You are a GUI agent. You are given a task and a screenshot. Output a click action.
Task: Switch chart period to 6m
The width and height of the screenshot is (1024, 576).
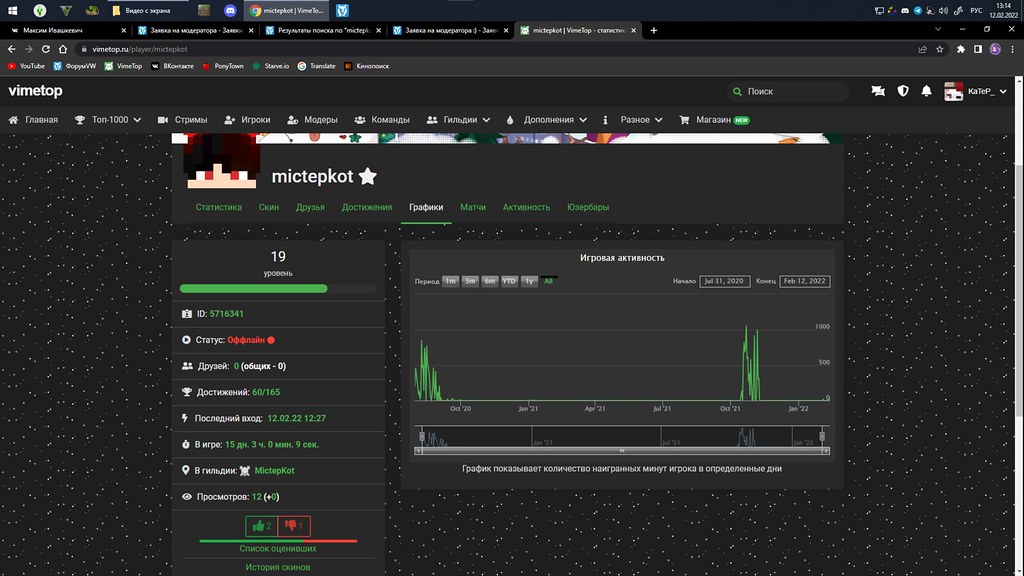point(489,281)
